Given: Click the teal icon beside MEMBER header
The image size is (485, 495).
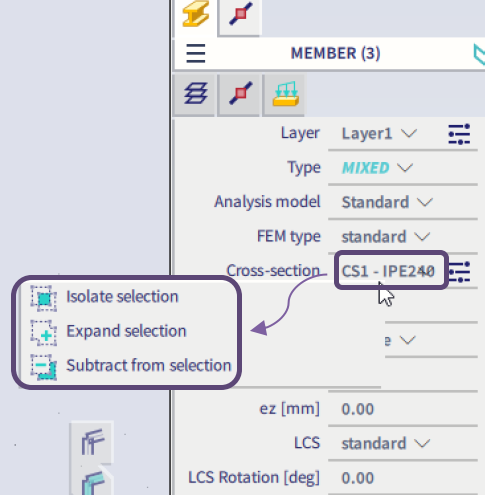Looking at the screenshot, I should (x=479, y=54).
